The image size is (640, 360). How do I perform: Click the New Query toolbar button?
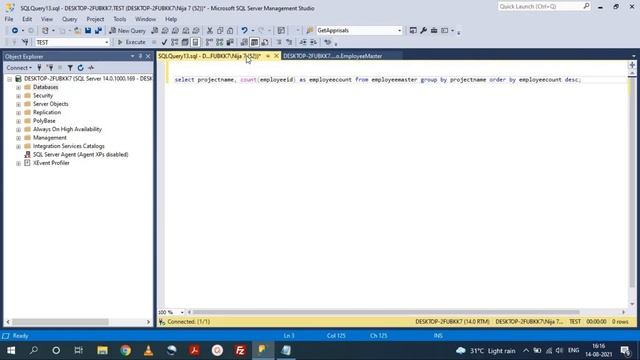pos(127,31)
